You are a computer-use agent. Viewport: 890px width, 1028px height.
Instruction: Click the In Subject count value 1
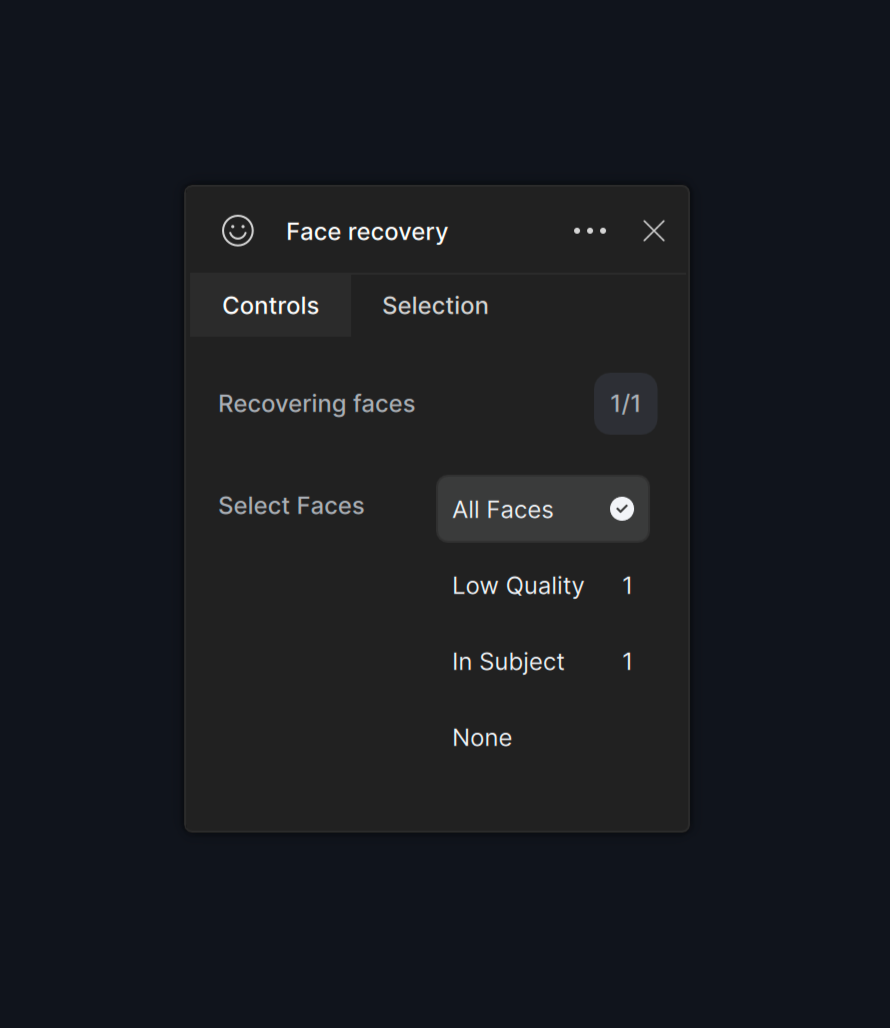[627, 662]
